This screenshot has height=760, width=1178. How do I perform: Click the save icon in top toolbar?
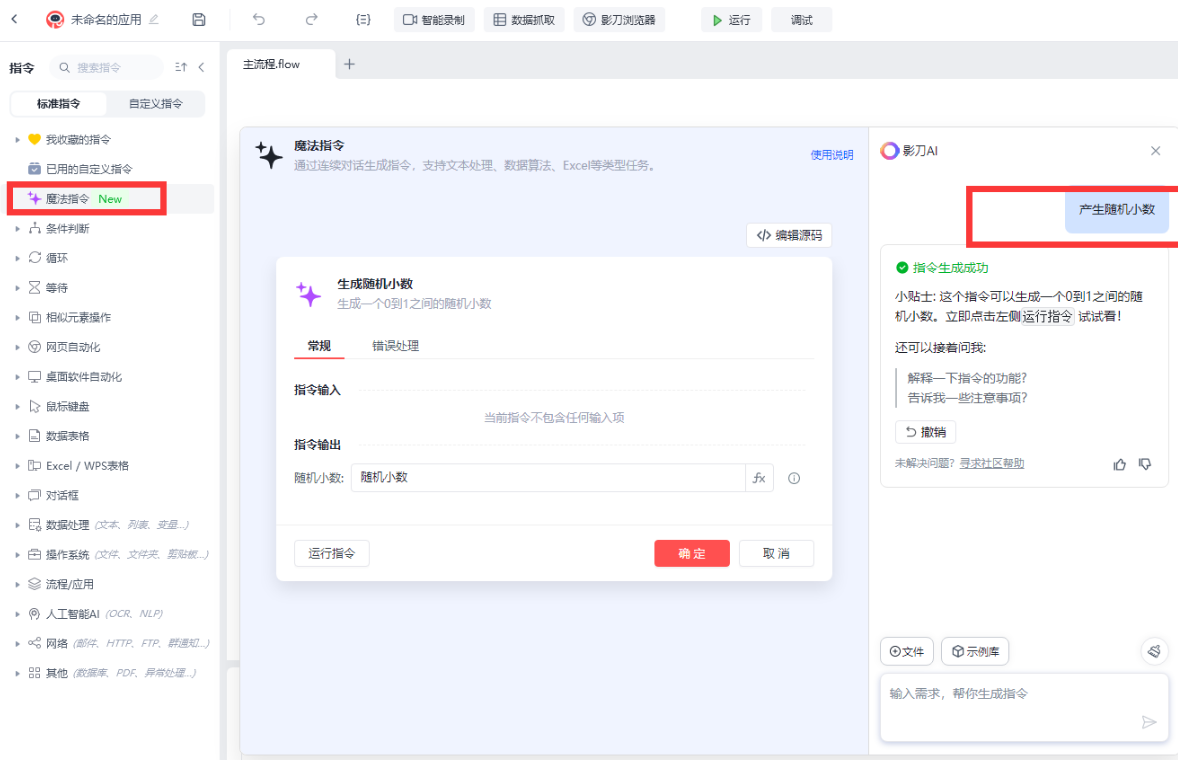click(199, 20)
